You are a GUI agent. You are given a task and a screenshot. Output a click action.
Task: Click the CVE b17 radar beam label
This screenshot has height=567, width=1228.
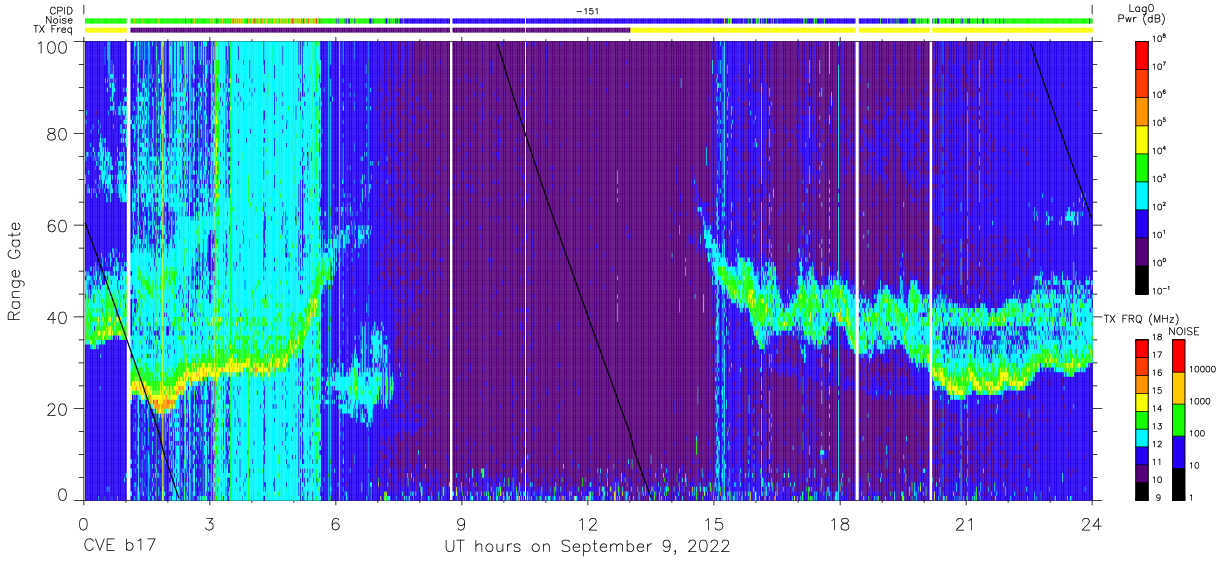coord(118,547)
